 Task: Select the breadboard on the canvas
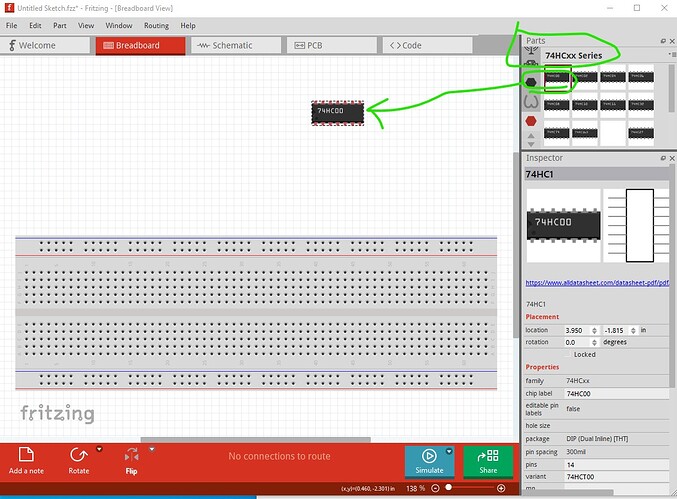click(256, 313)
